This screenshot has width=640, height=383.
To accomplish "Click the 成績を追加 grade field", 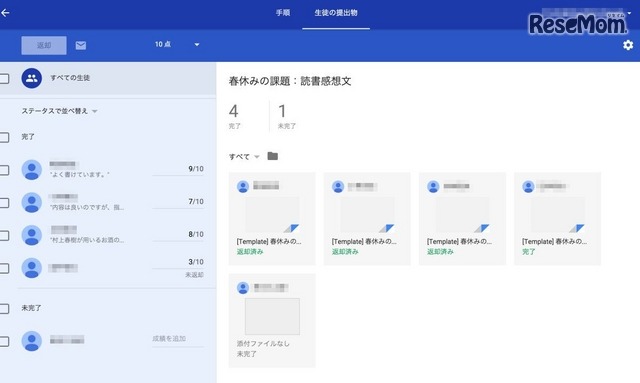I will (x=178, y=339).
